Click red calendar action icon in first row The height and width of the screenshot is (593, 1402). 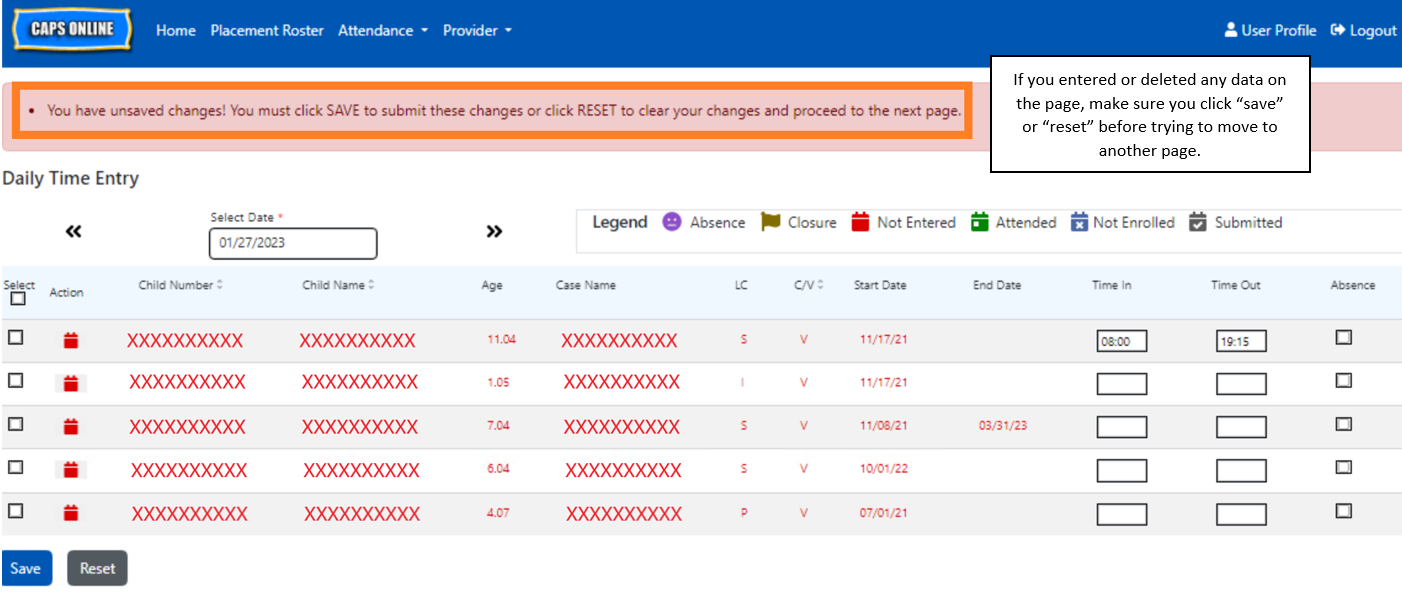coord(70,341)
